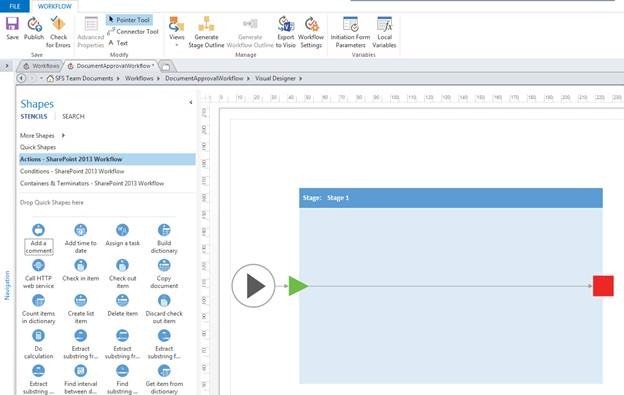The height and width of the screenshot is (395, 624).
Task: Expand the arrow after Workflows breadcrumb
Action: click(158, 79)
